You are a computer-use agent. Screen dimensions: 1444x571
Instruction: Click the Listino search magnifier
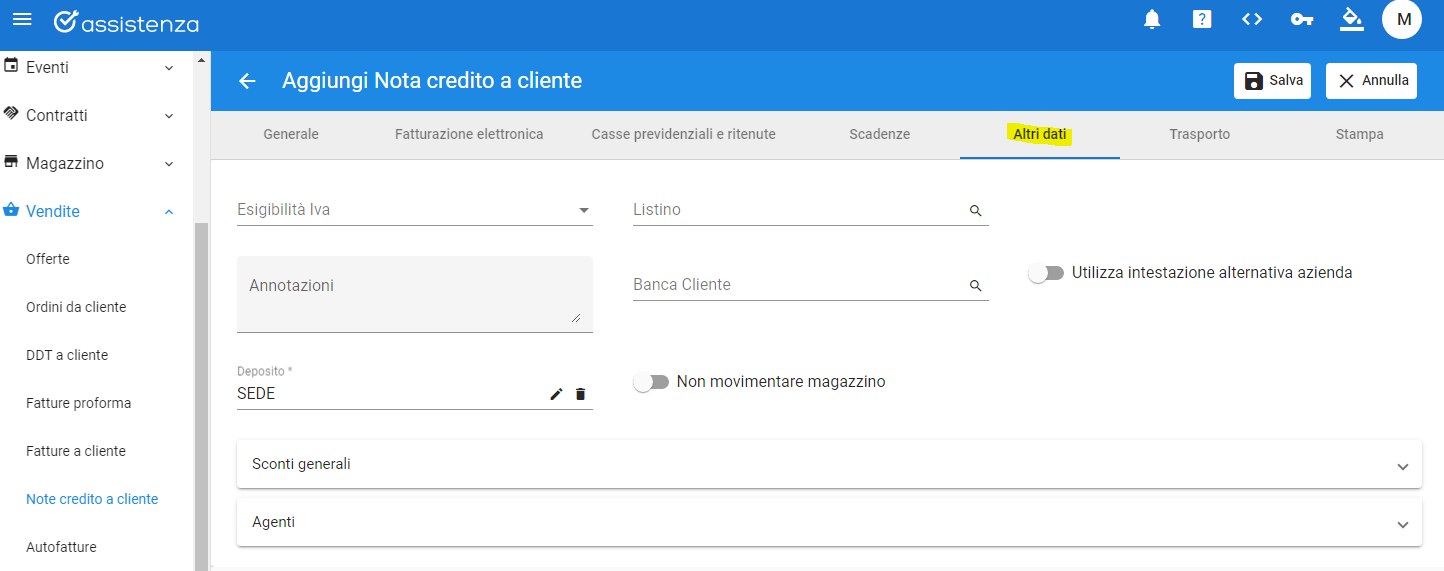tap(976, 211)
